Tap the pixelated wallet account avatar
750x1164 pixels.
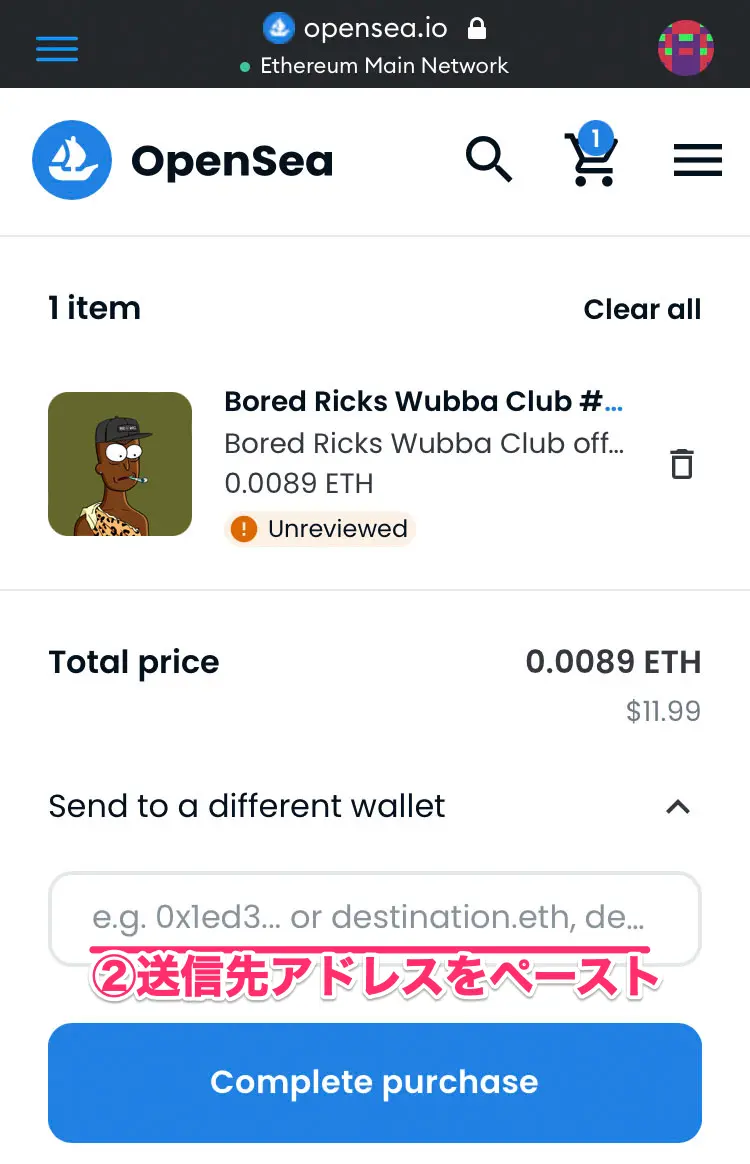[686, 48]
